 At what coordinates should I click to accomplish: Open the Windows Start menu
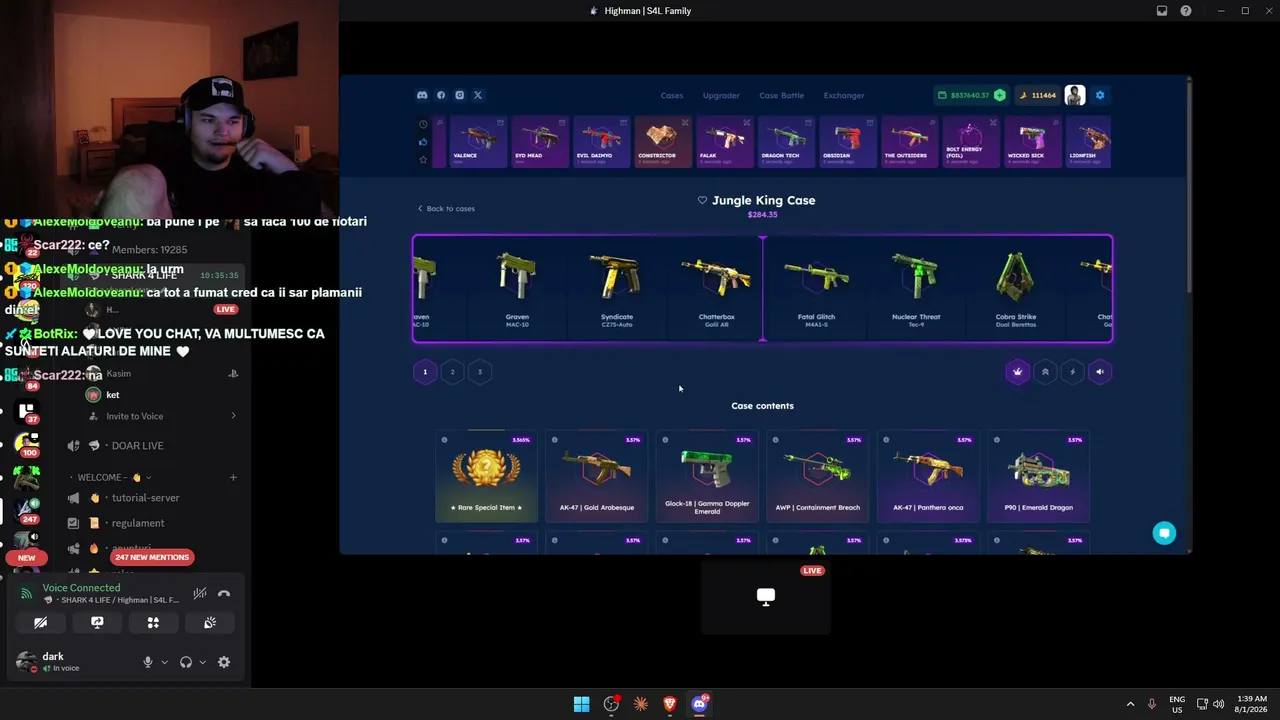pos(581,704)
